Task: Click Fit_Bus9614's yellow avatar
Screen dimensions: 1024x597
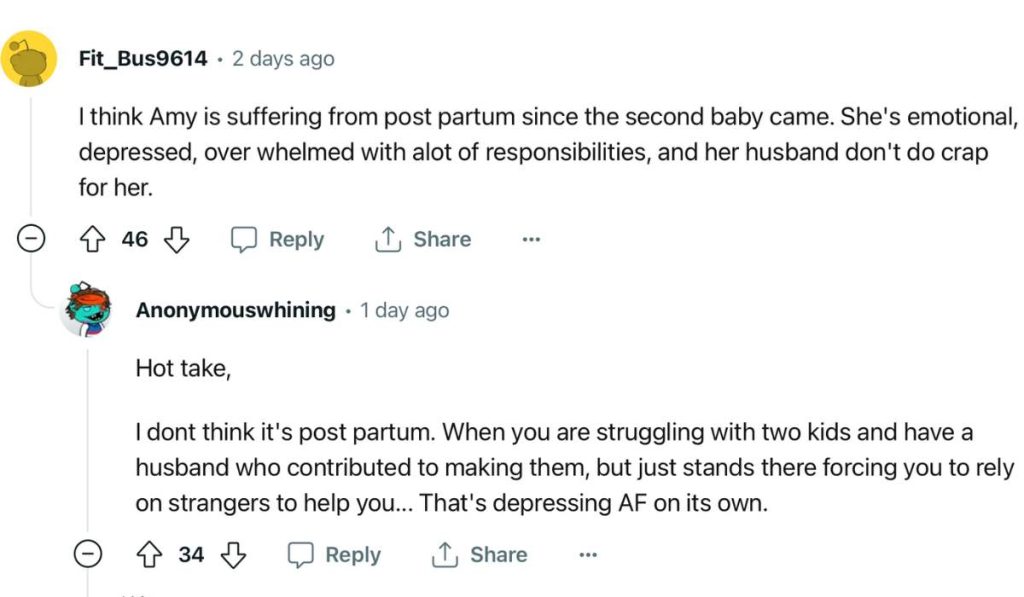Action: click(x=29, y=59)
